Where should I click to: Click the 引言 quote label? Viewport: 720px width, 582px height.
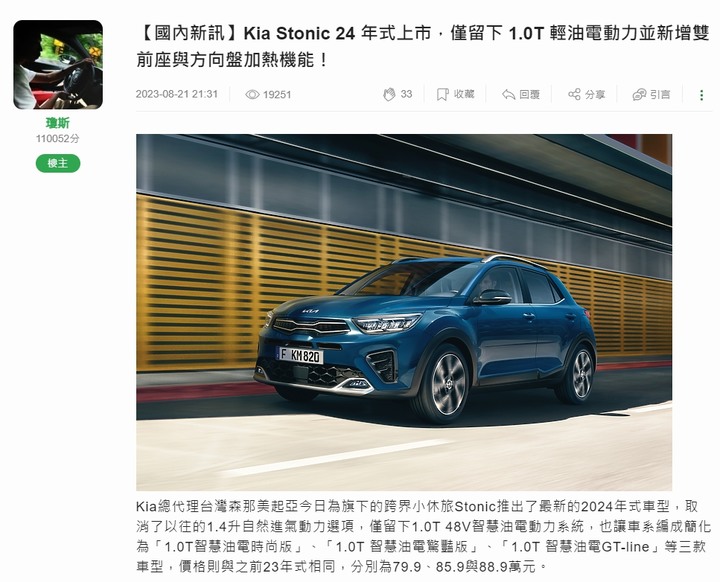(x=660, y=95)
